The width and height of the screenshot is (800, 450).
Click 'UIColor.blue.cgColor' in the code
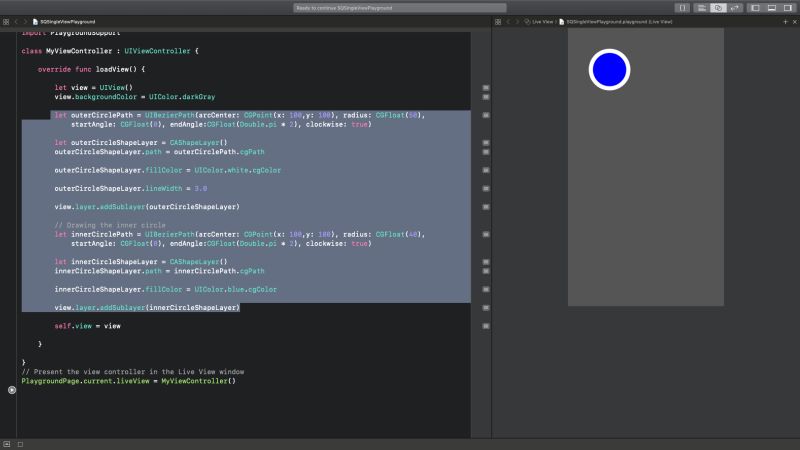pyautogui.click(x=236, y=289)
